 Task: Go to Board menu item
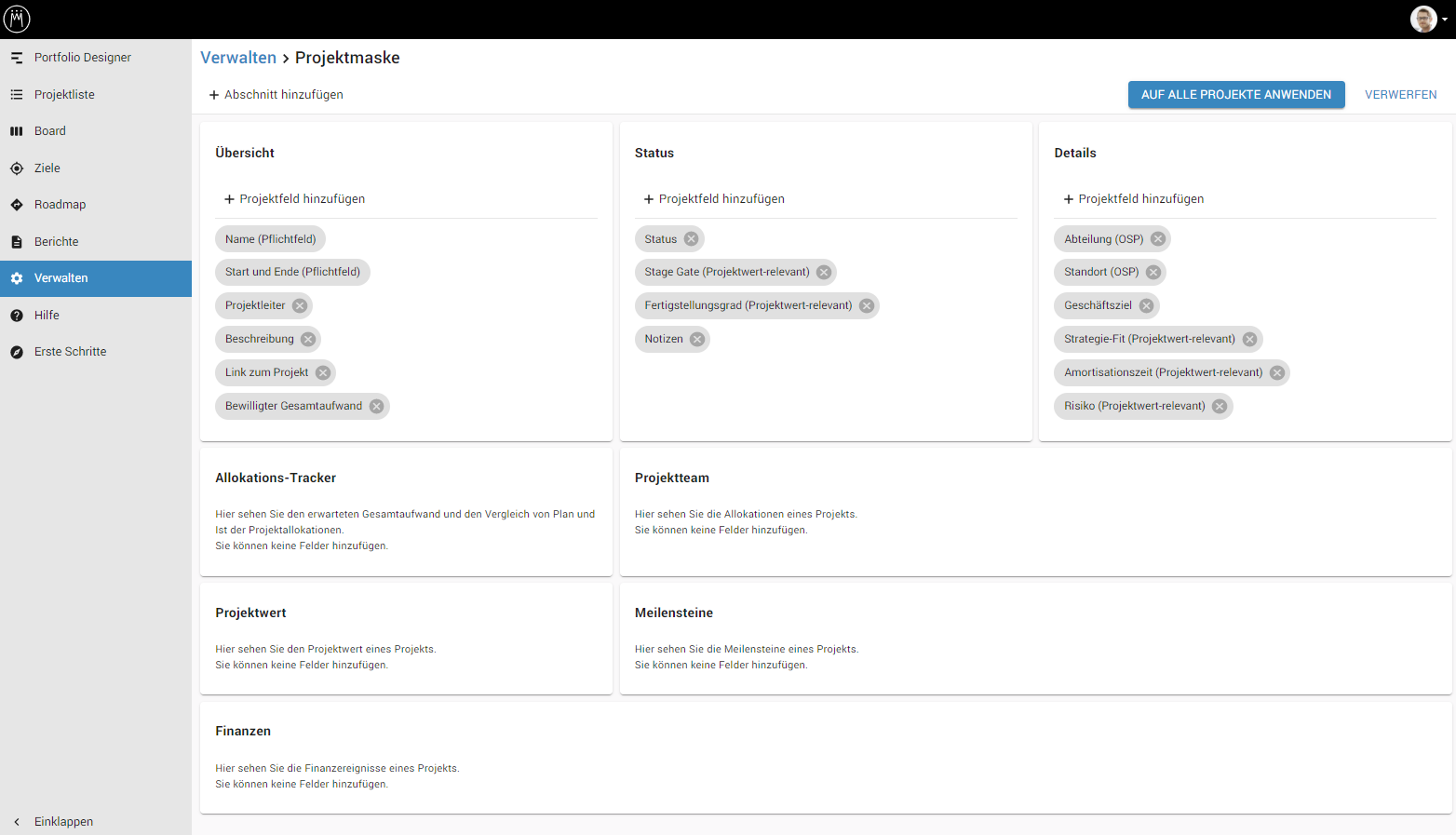tap(96, 131)
